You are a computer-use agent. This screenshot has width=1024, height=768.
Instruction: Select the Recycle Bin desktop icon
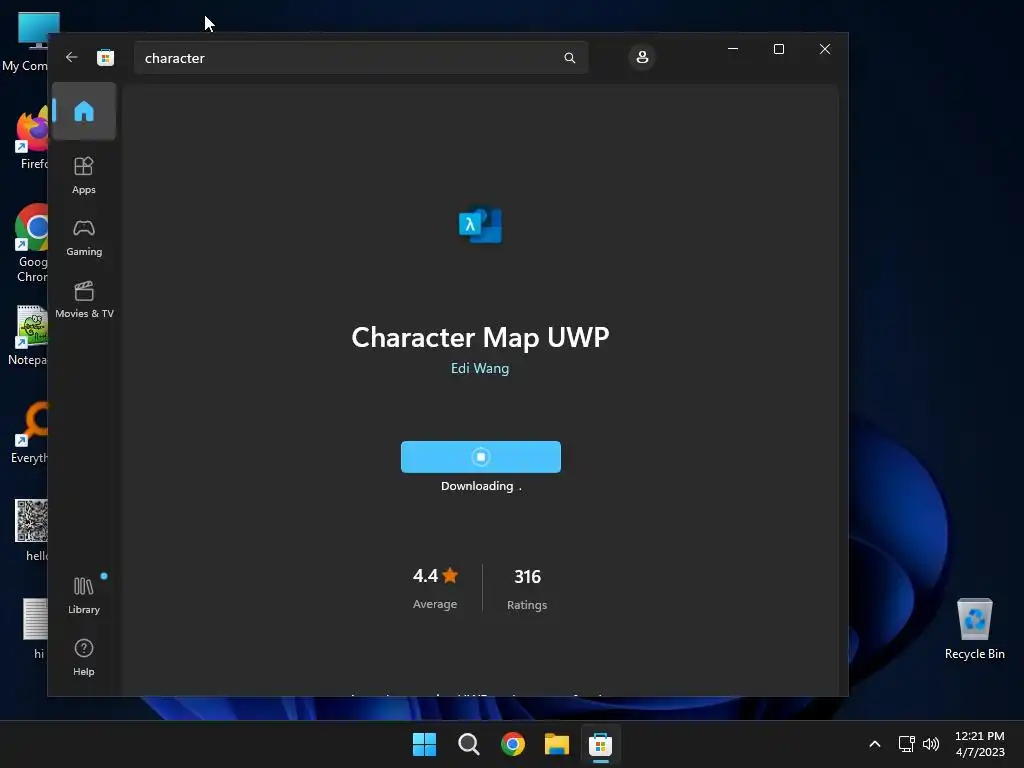point(974,629)
